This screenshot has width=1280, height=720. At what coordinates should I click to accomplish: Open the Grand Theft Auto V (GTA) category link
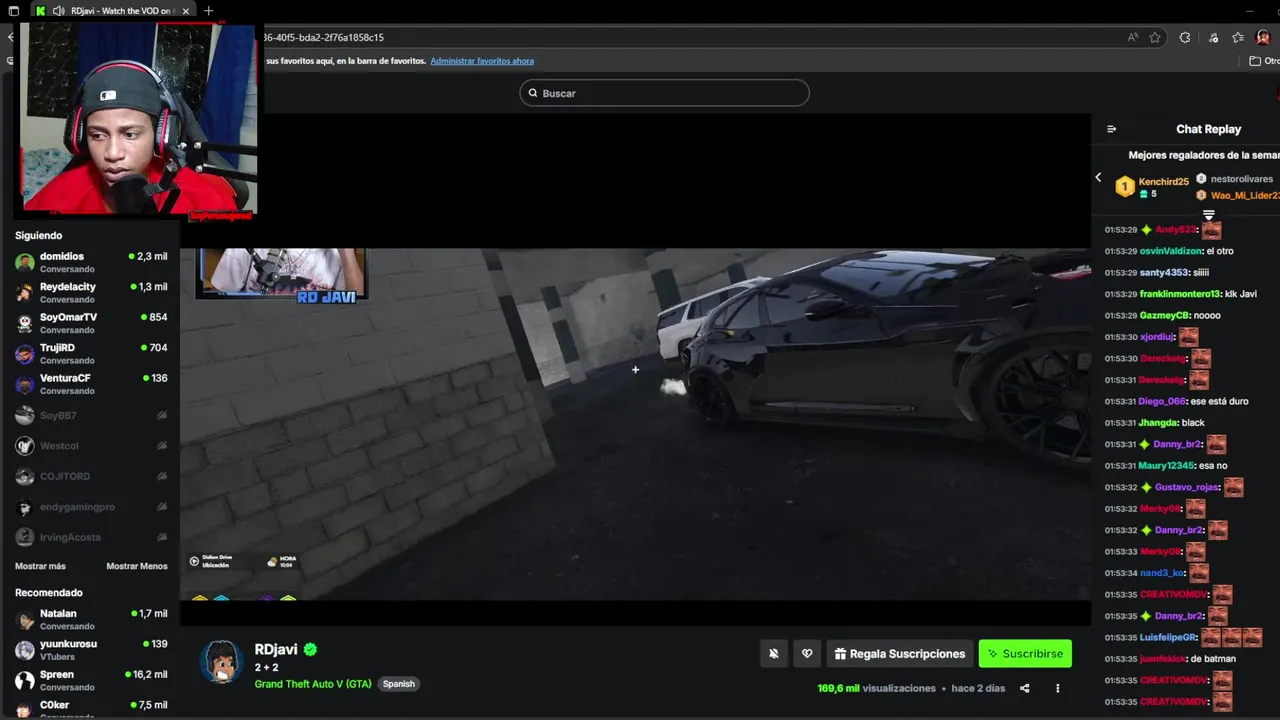(x=313, y=684)
